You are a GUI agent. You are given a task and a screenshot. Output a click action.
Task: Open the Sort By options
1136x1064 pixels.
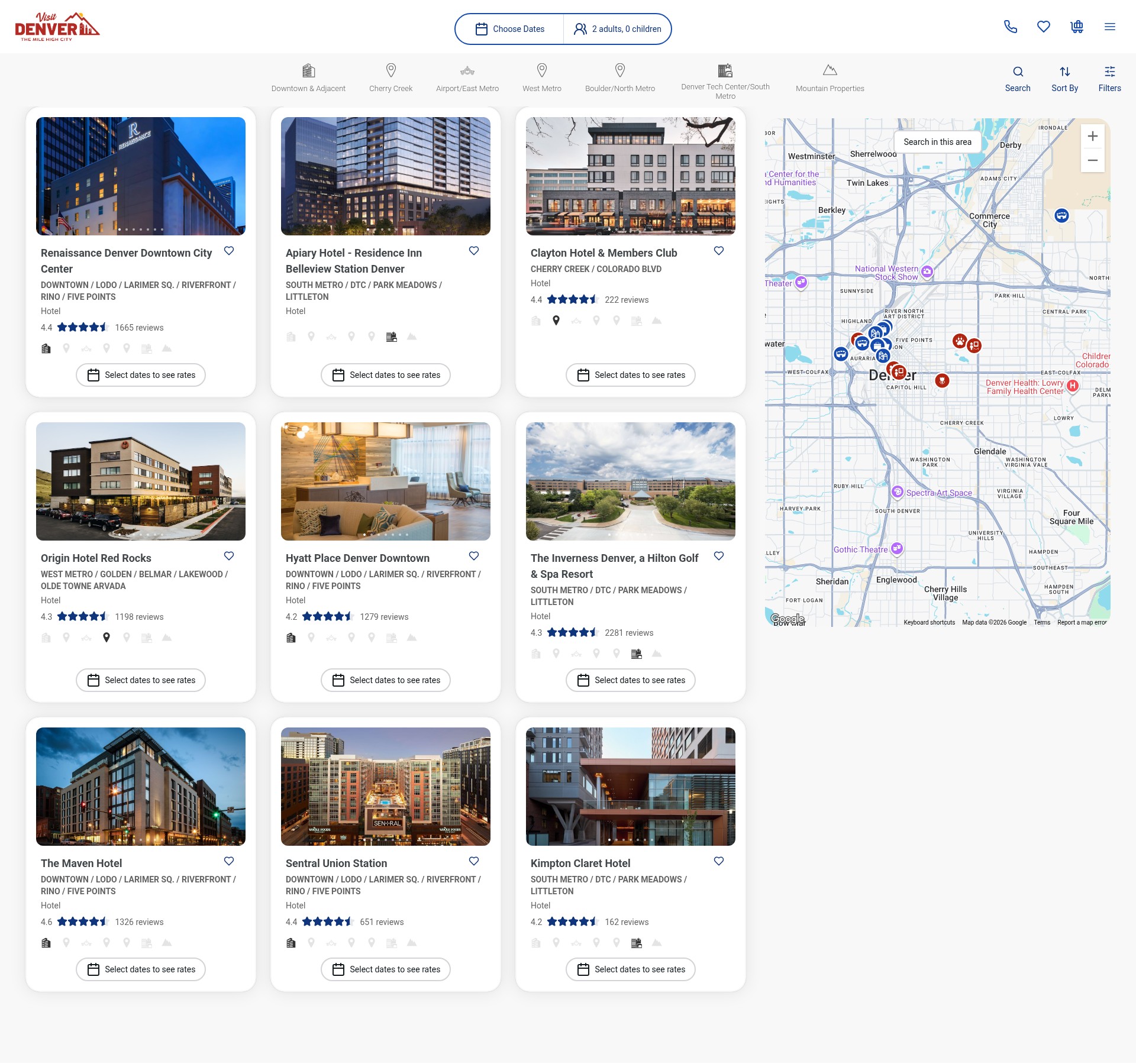(x=1065, y=79)
